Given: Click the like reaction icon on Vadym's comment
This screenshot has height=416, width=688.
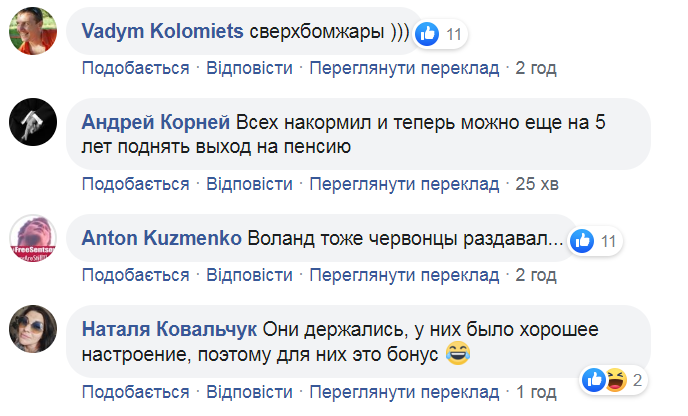Looking at the screenshot, I should click(429, 33).
